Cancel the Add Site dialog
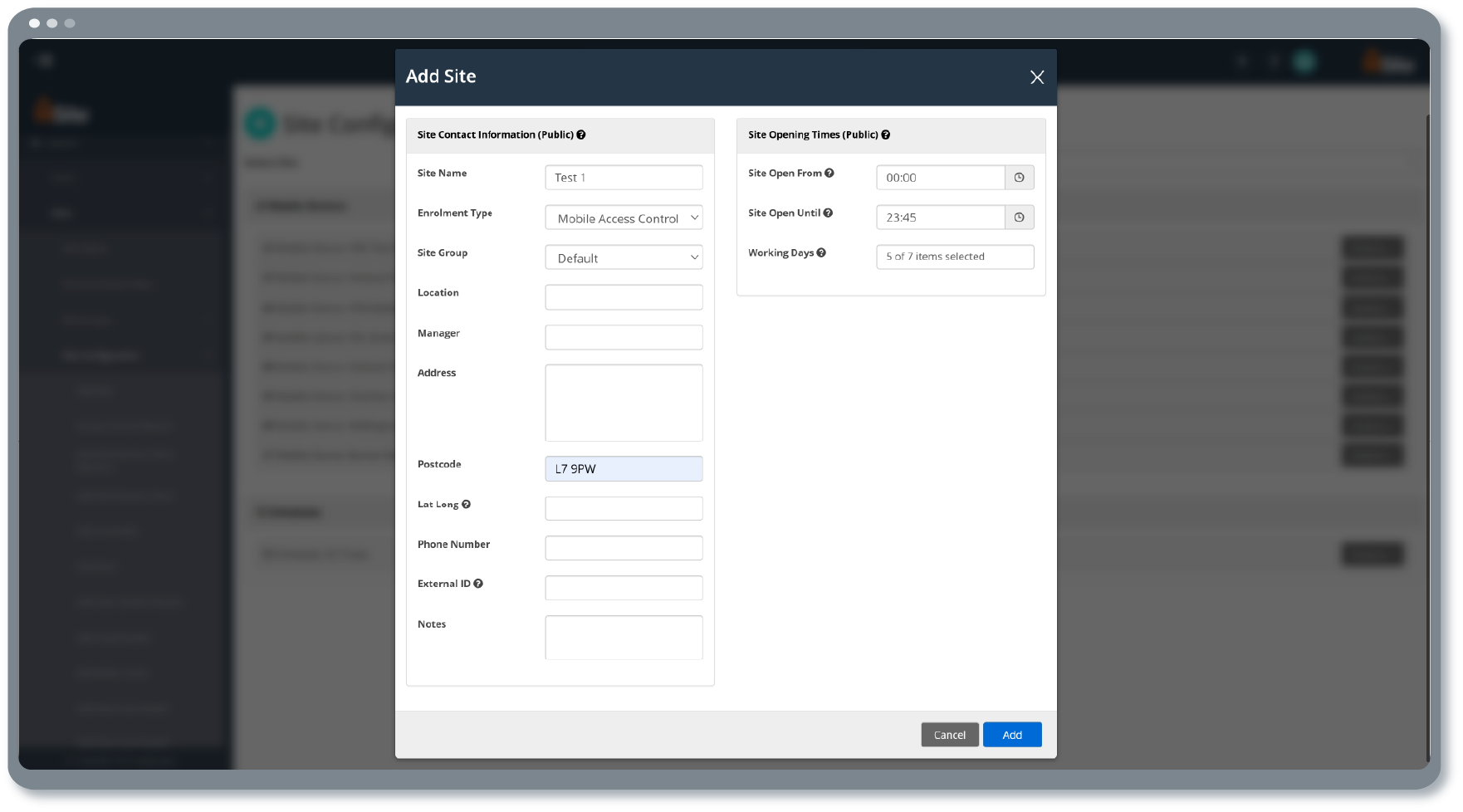This screenshot has height=812, width=1463. coord(949,734)
